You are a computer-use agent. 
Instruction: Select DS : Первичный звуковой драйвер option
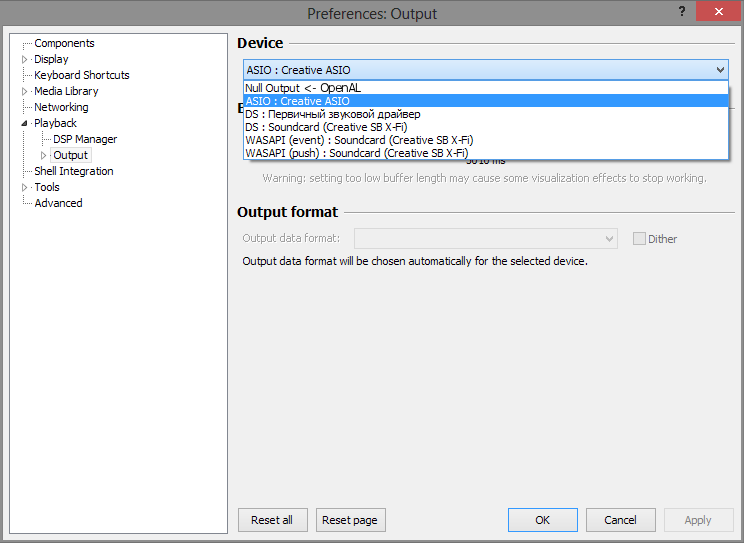[332, 114]
